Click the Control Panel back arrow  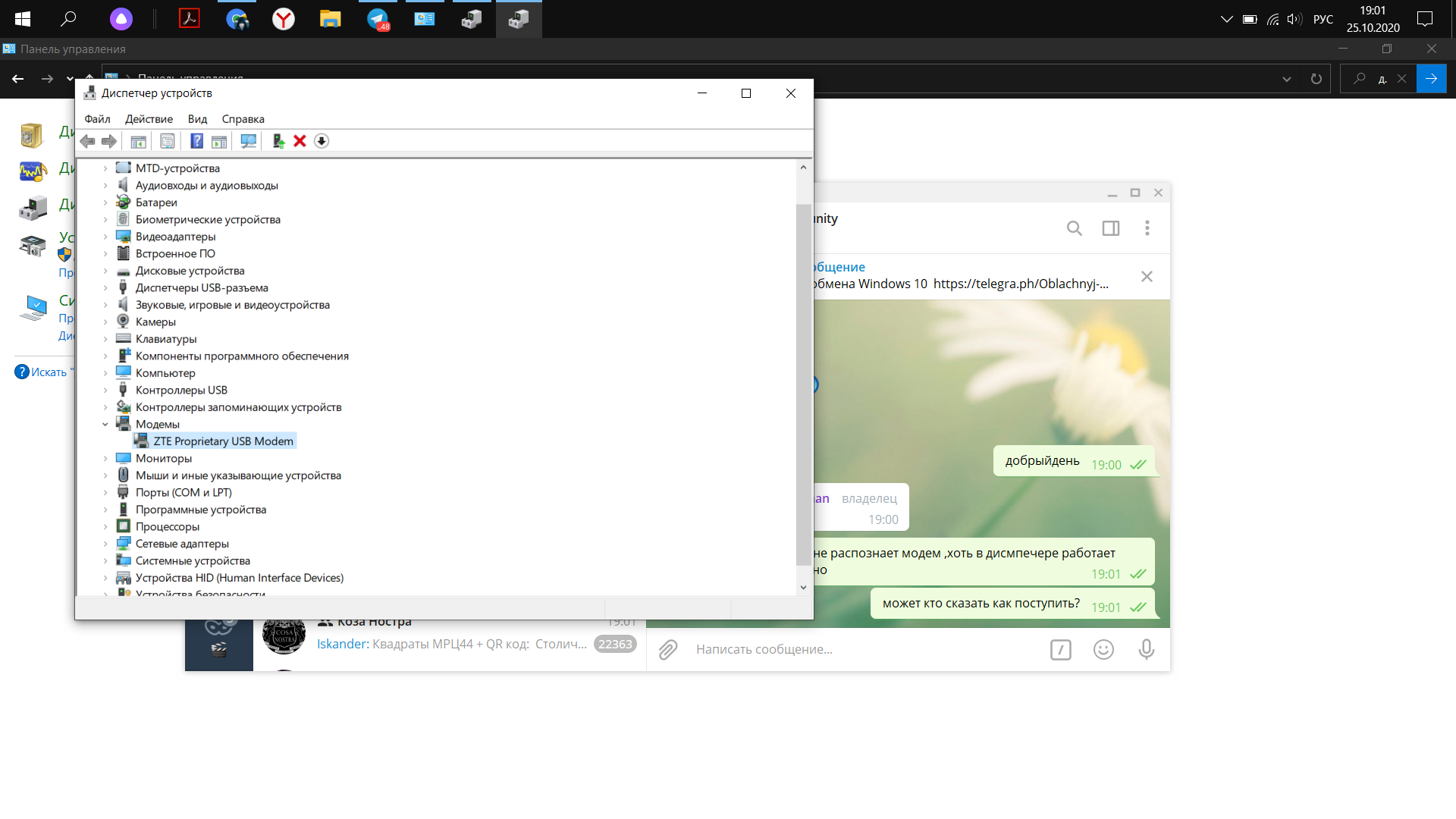pyautogui.click(x=18, y=79)
